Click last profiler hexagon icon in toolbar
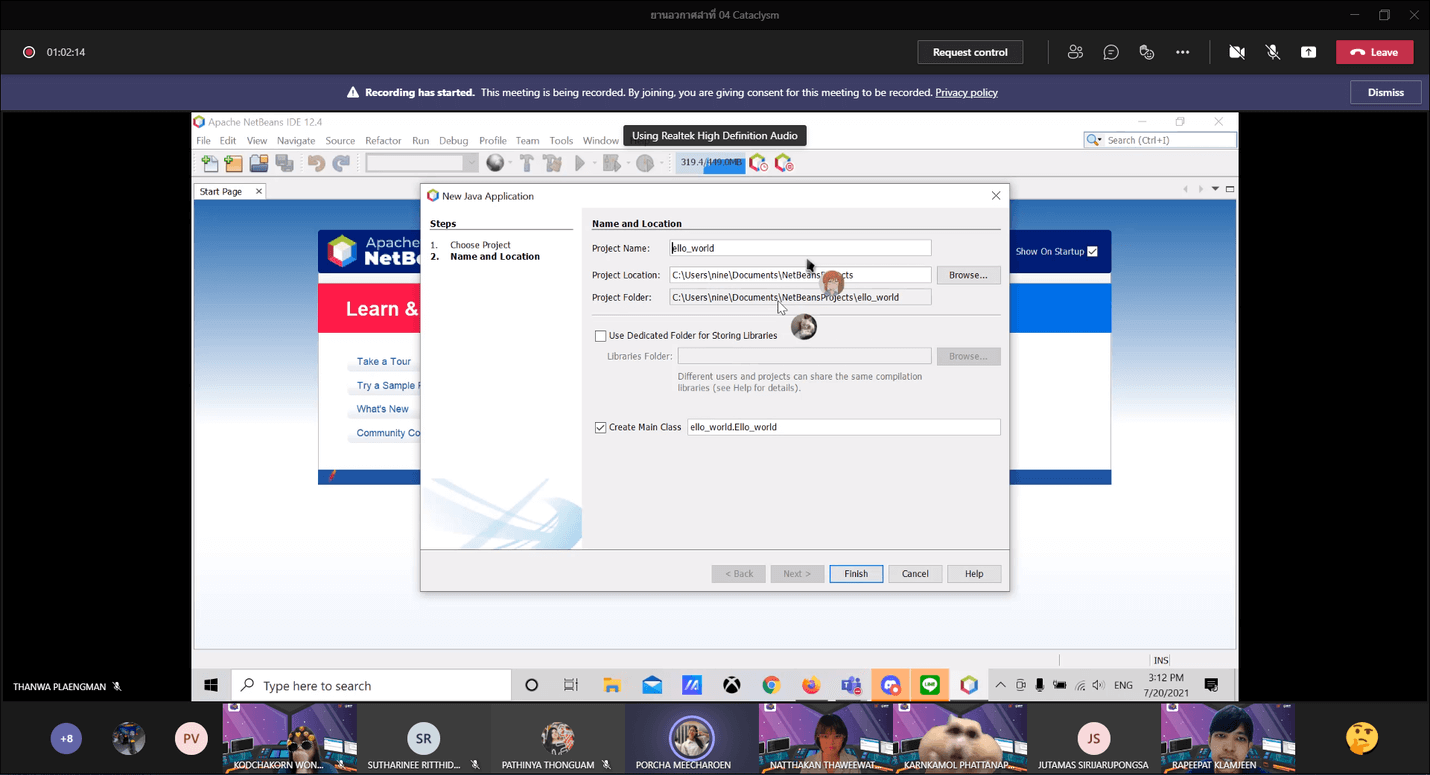The height and width of the screenshot is (775, 1430). point(784,162)
